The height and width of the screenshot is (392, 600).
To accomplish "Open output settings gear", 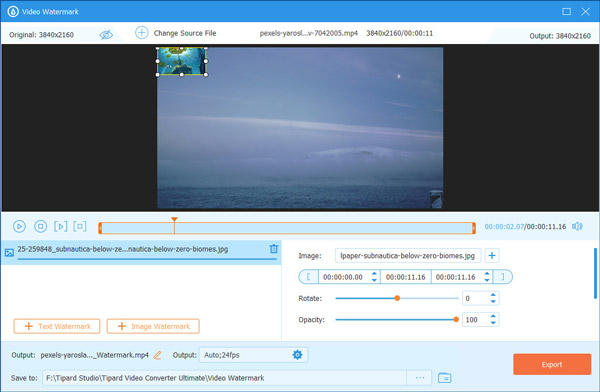I will 297,355.
